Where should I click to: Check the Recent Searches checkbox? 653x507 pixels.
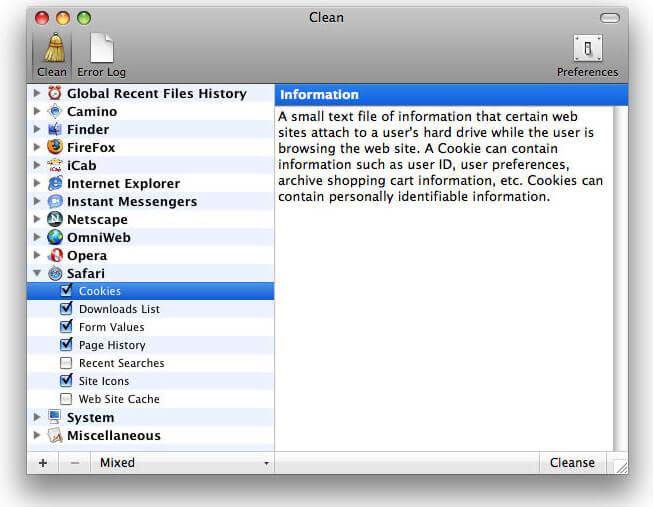click(x=66, y=363)
